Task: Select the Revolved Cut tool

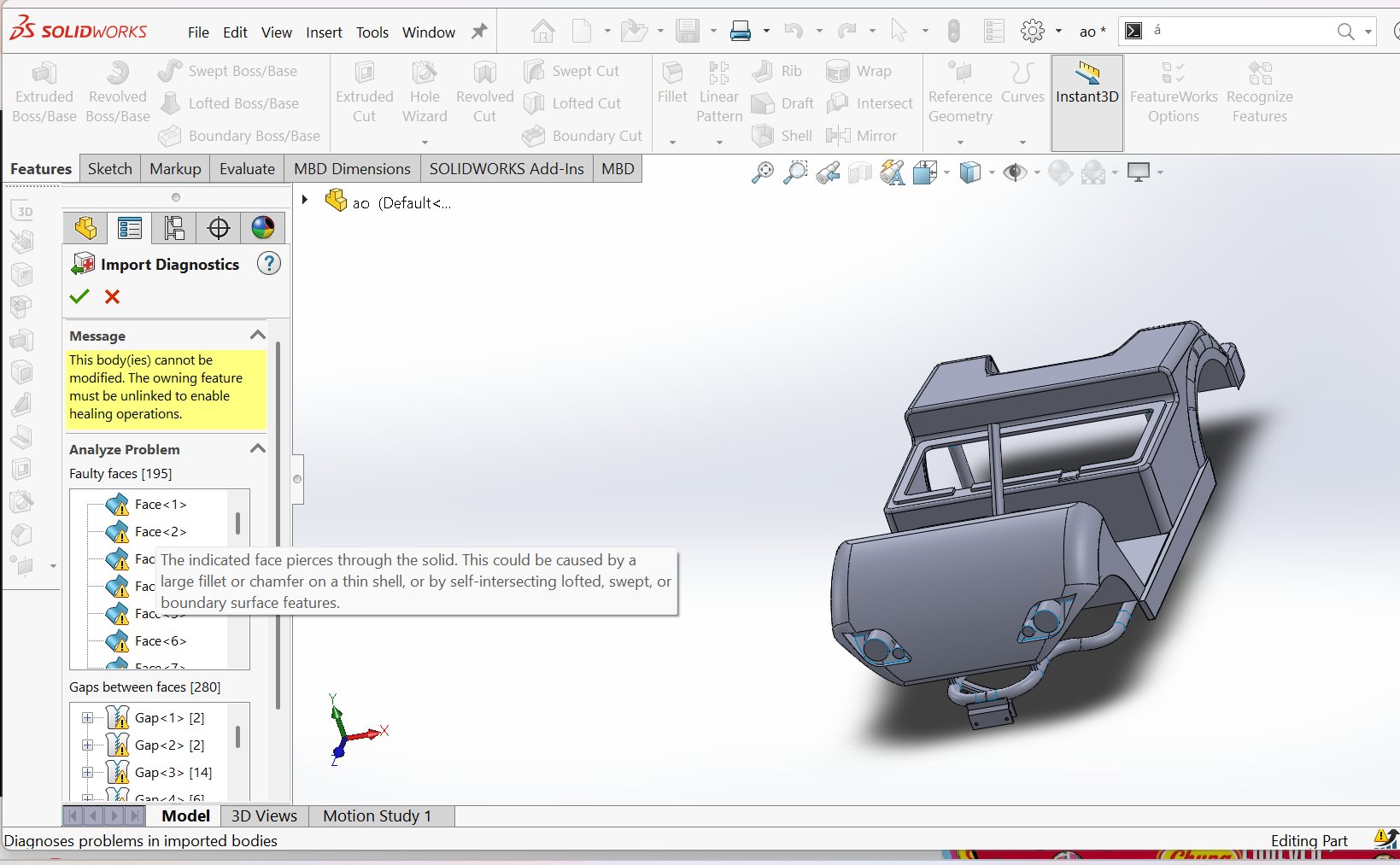Action: coord(484,92)
